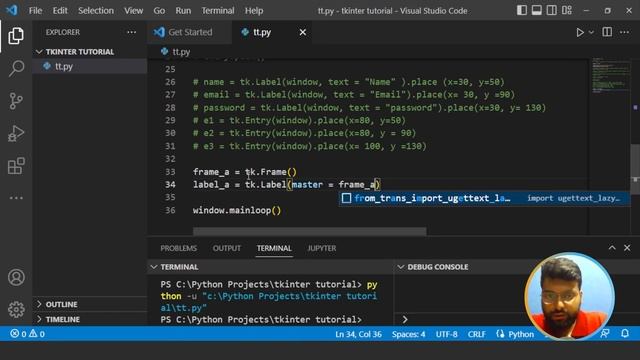The image size is (640, 360).
Task: Switch to the OUTPUT panel tab
Action: click(x=227, y=248)
